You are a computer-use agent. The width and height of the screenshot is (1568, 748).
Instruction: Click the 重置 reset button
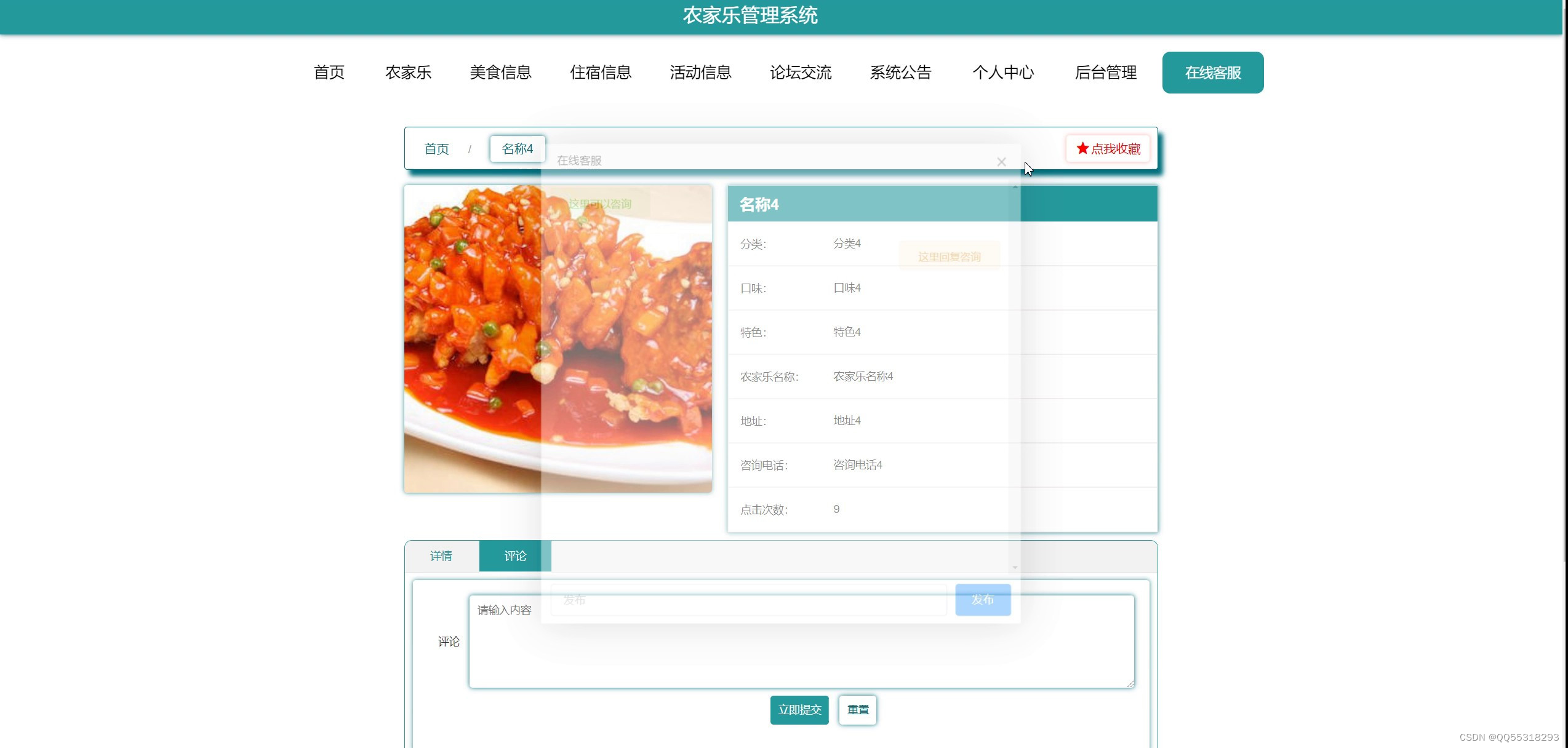click(x=857, y=709)
